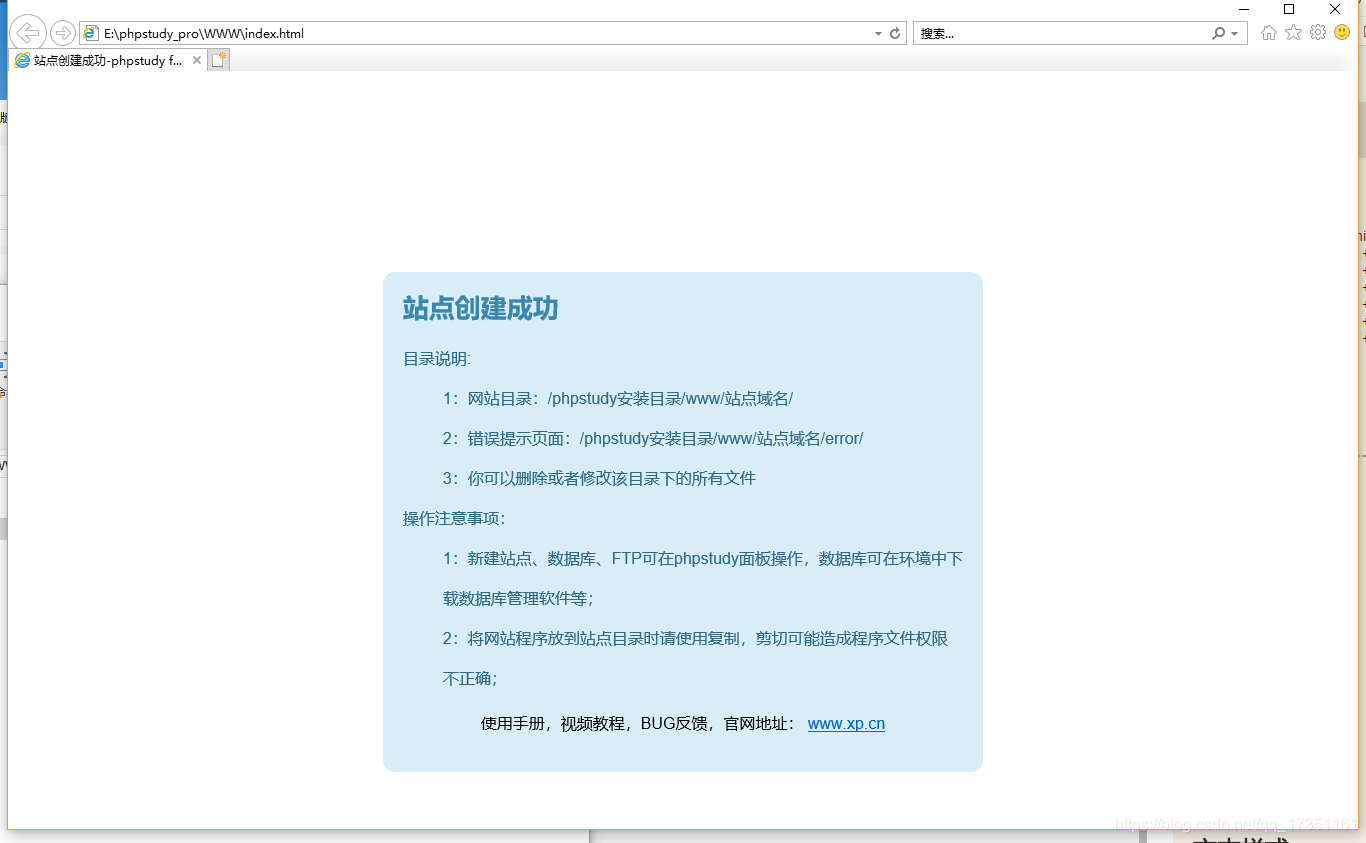1366x843 pixels.
Task: Open a new browser tab
Action: tap(218, 60)
